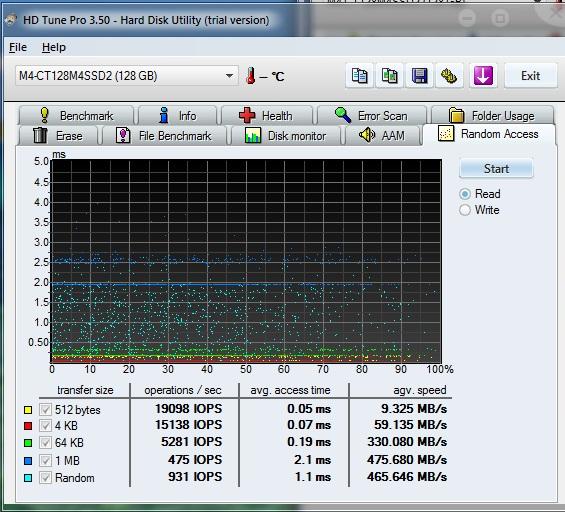This screenshot has width=565, height=512.
Task: Go to the Error Scan tab
Action: point(372,116)
